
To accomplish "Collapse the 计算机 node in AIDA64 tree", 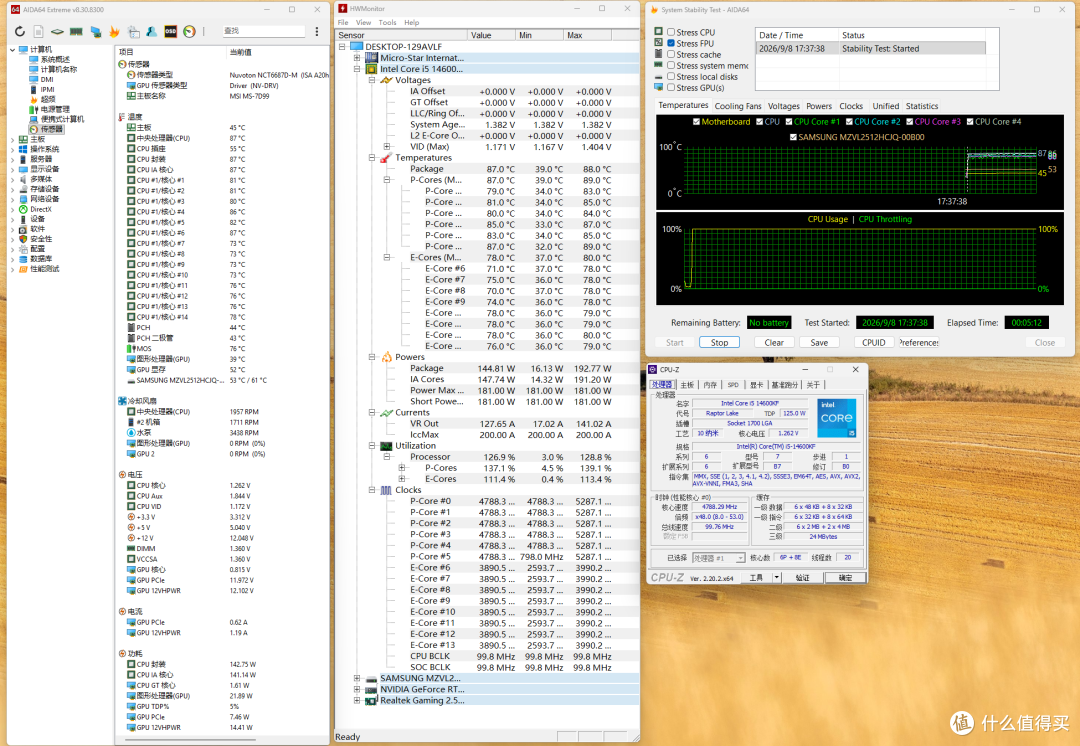I will [x=12, y=50].
